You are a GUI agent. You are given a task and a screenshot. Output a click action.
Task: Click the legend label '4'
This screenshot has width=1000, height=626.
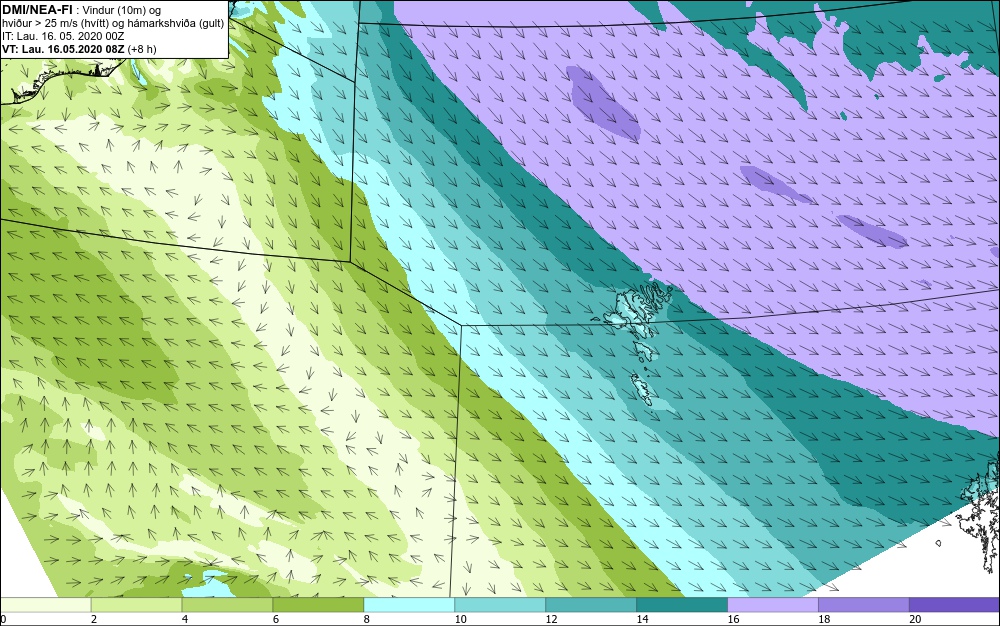coord(184,619)
